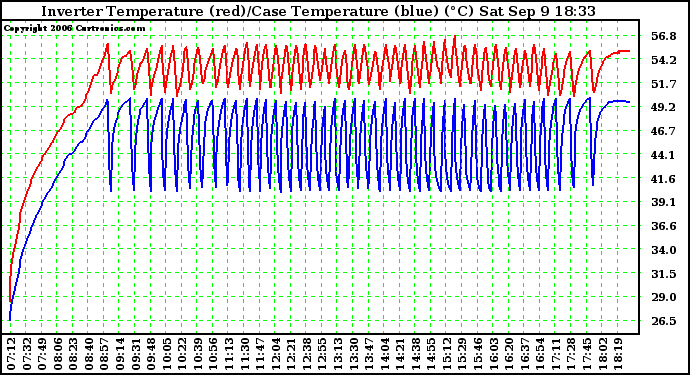Viewport: 690px width, 375px height.
Task: Click the 07:49 time label
Action: [x=42, y=354]
